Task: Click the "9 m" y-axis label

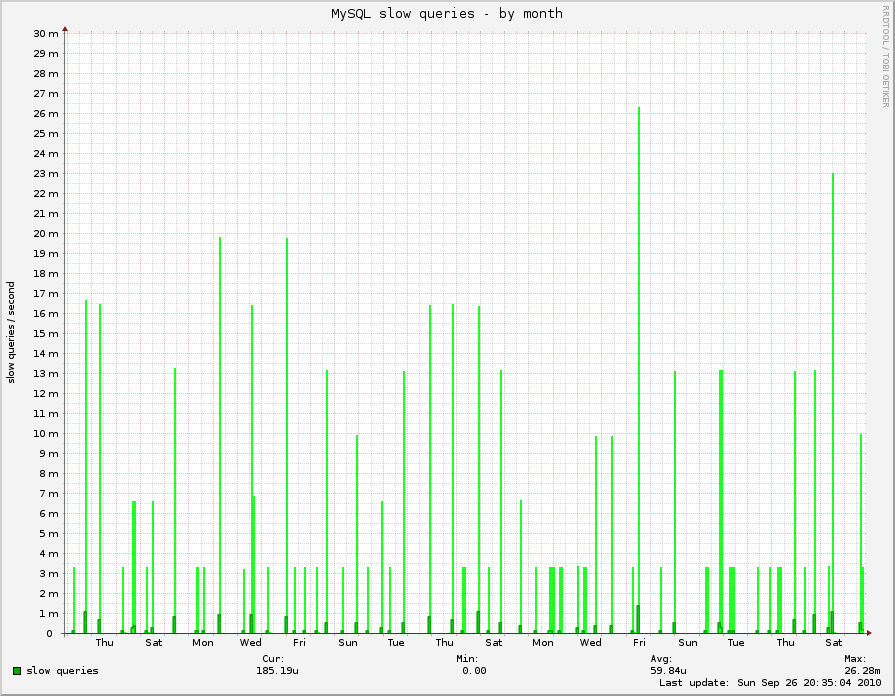Action: point(49,453)
